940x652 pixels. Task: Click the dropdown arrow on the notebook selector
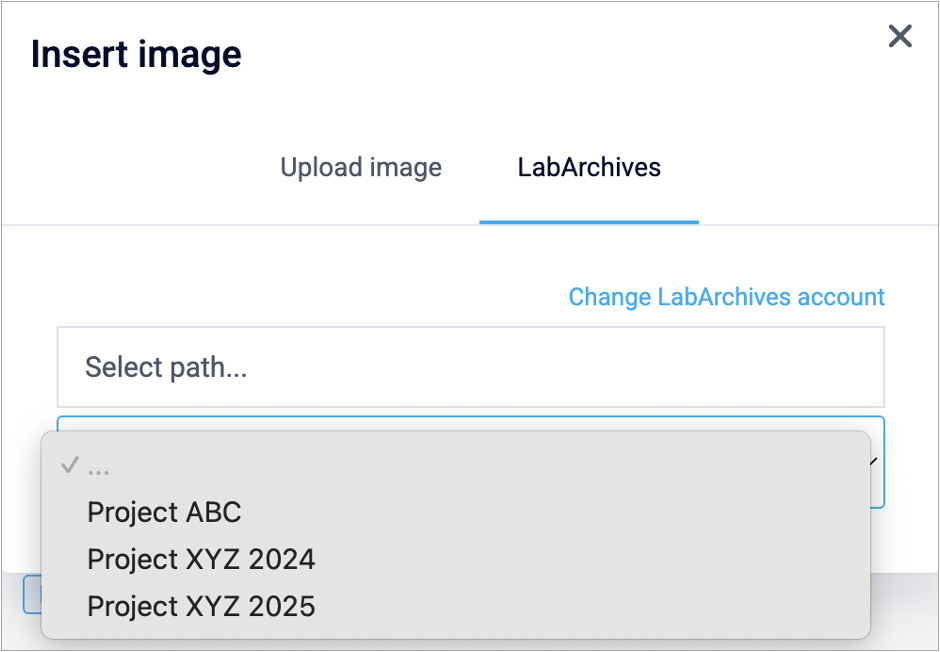[x=876, y=462]
